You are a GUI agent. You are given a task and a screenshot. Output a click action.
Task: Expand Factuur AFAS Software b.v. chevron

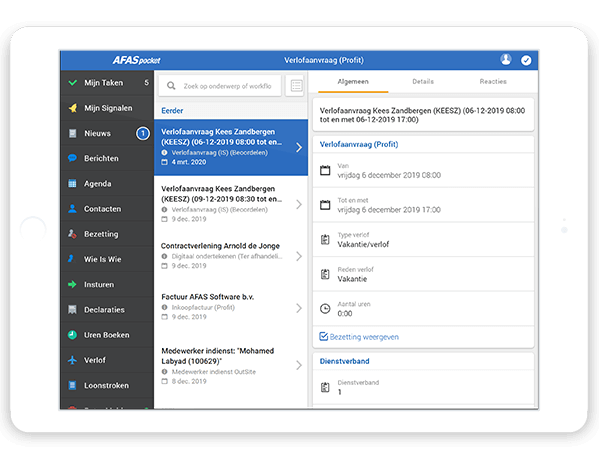pyautogui.click(x=299, y=308)
